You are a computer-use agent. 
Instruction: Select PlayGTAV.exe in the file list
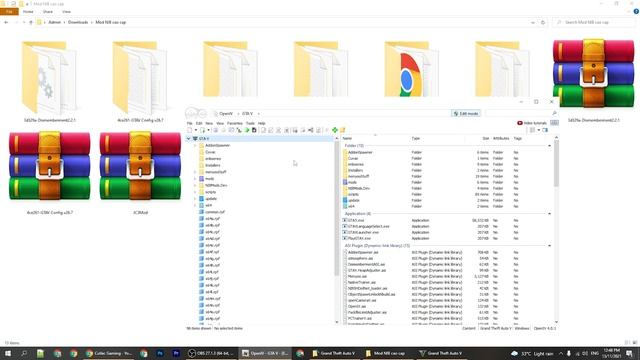[x=359, y=238]
